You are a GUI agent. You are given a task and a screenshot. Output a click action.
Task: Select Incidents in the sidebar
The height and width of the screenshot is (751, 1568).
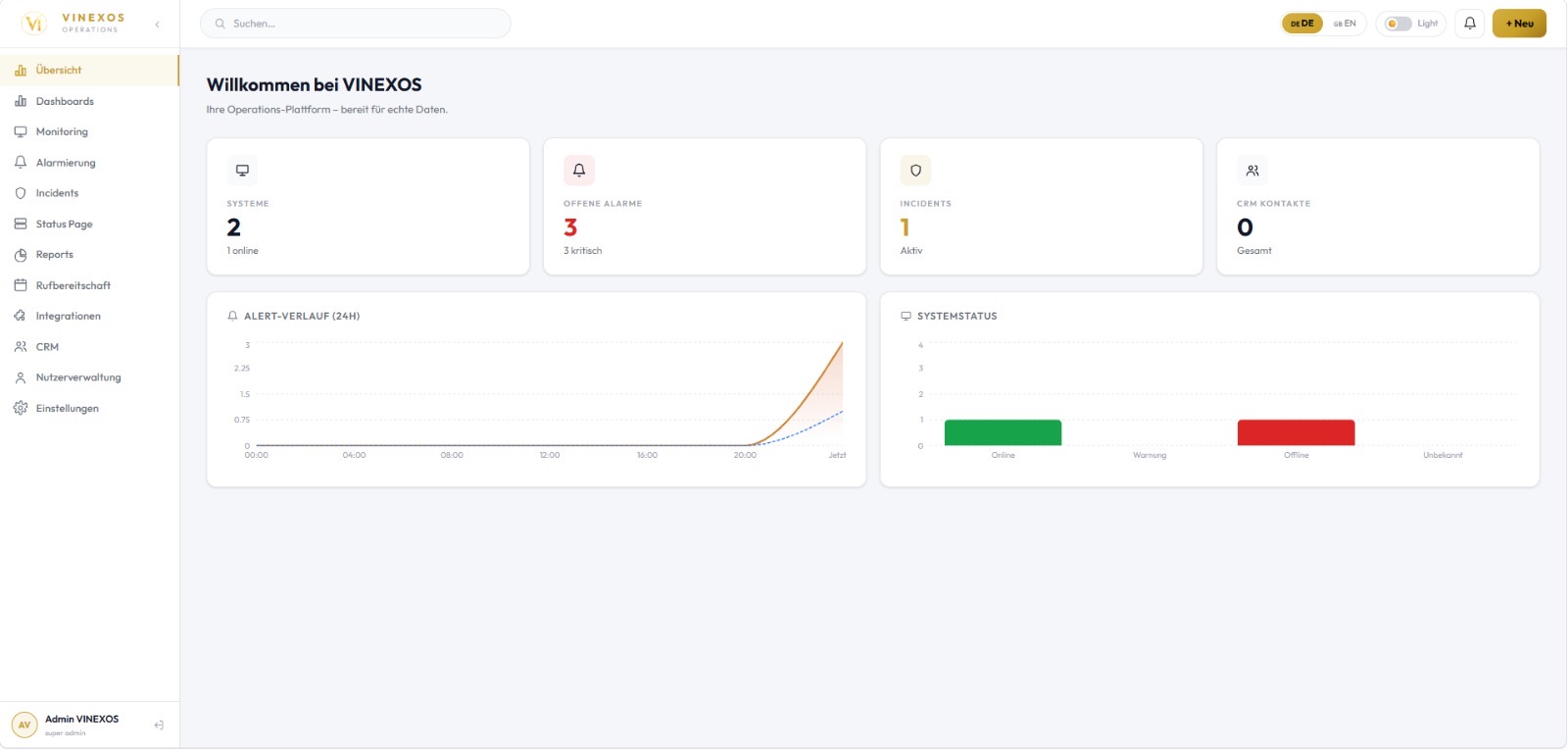[89, 193]
